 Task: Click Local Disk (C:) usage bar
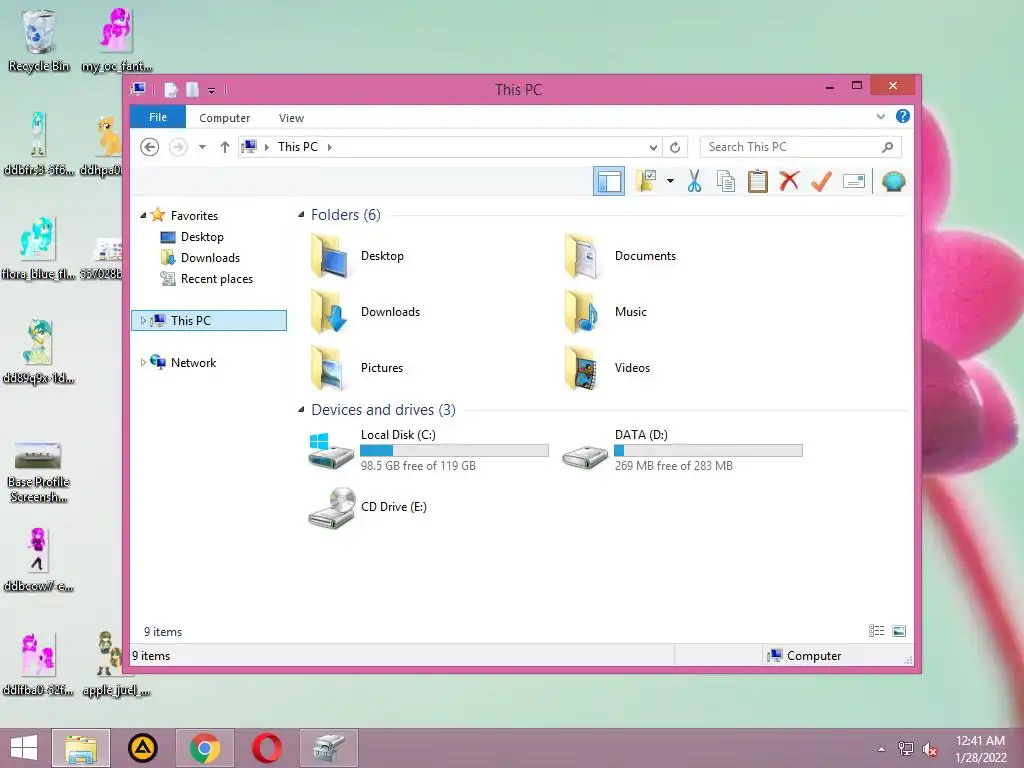[454, 451]
